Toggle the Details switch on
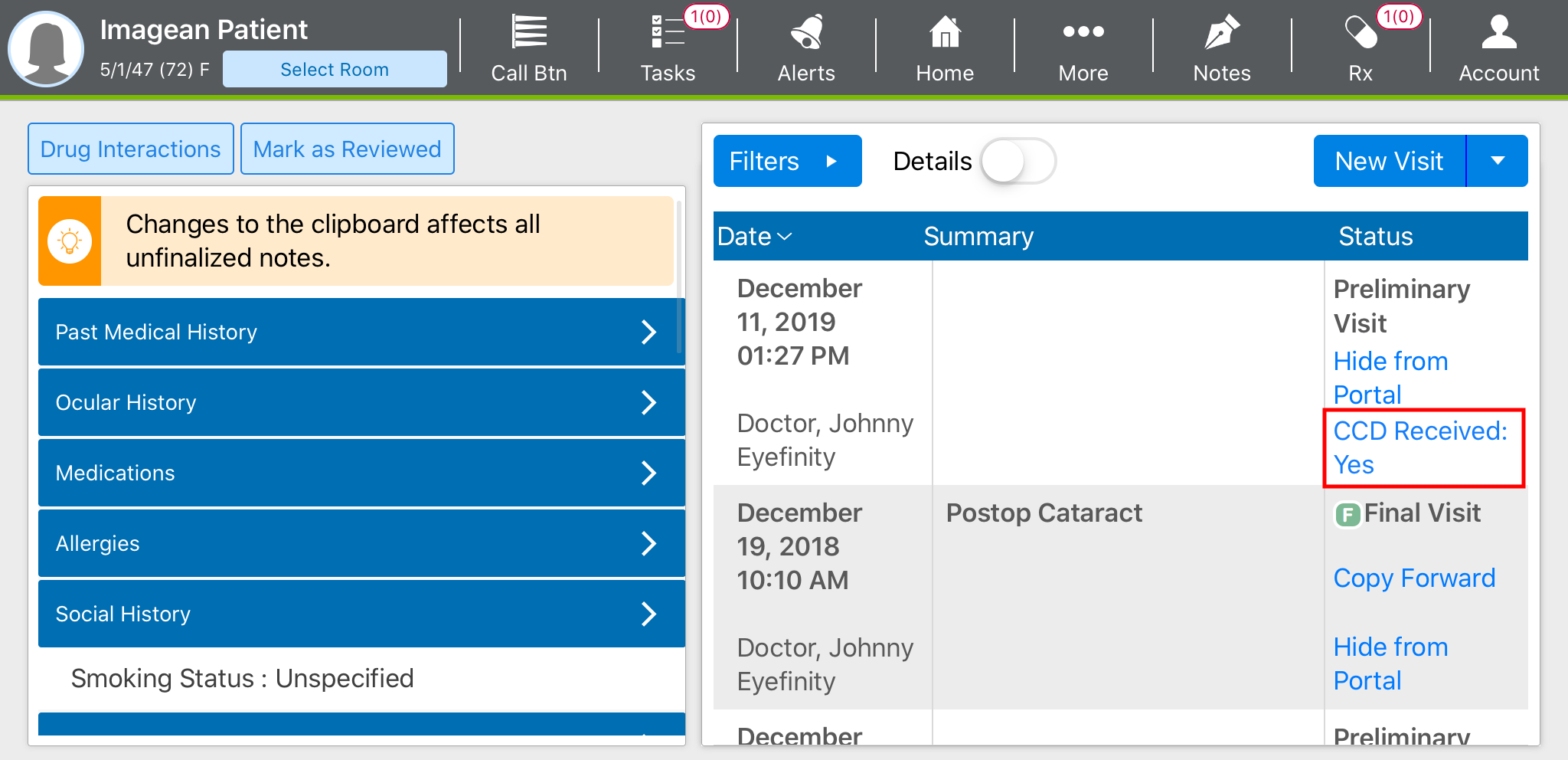The image size is (1568, 760). 1018,161
